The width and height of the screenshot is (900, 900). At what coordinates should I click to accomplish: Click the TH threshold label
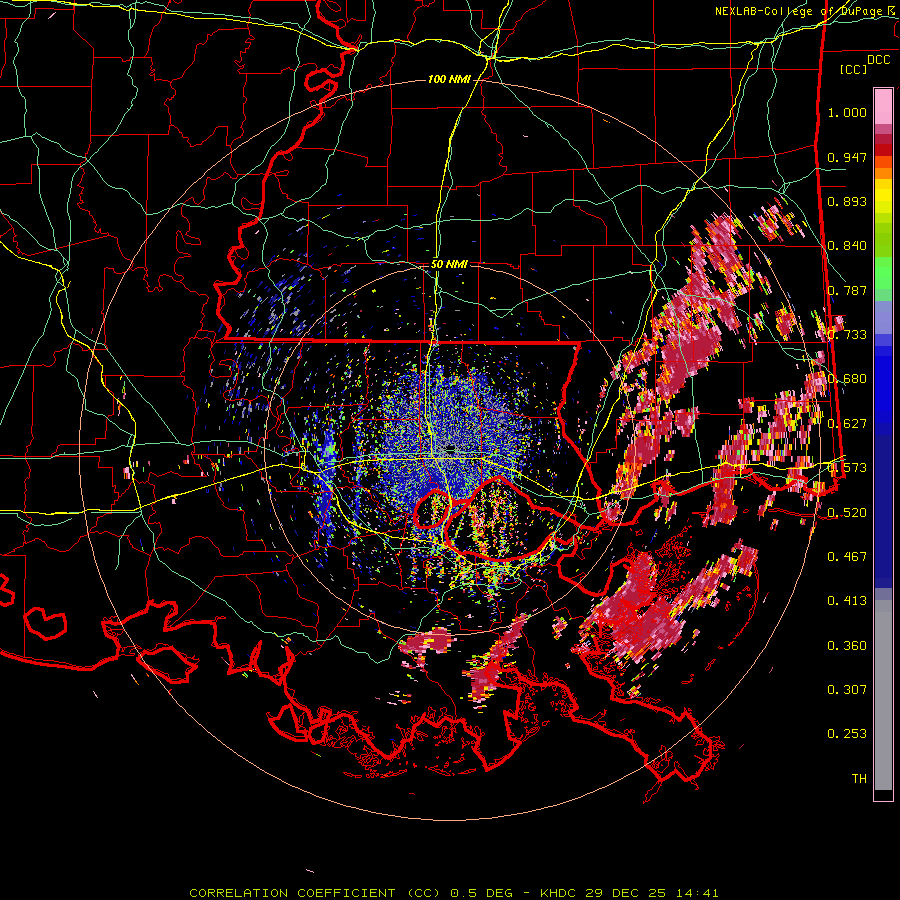(859, 779)
